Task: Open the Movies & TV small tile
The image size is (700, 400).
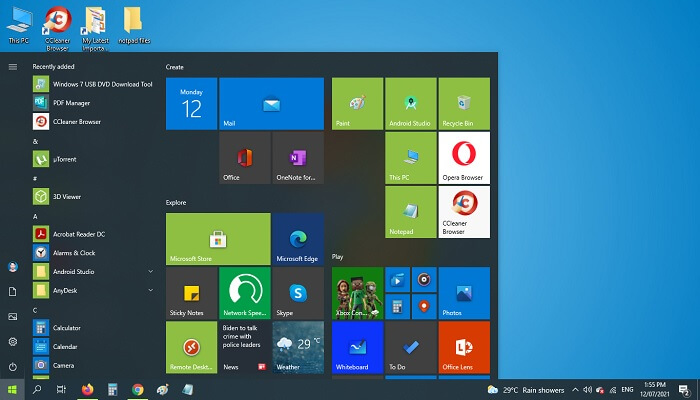Action: [397, 279]
